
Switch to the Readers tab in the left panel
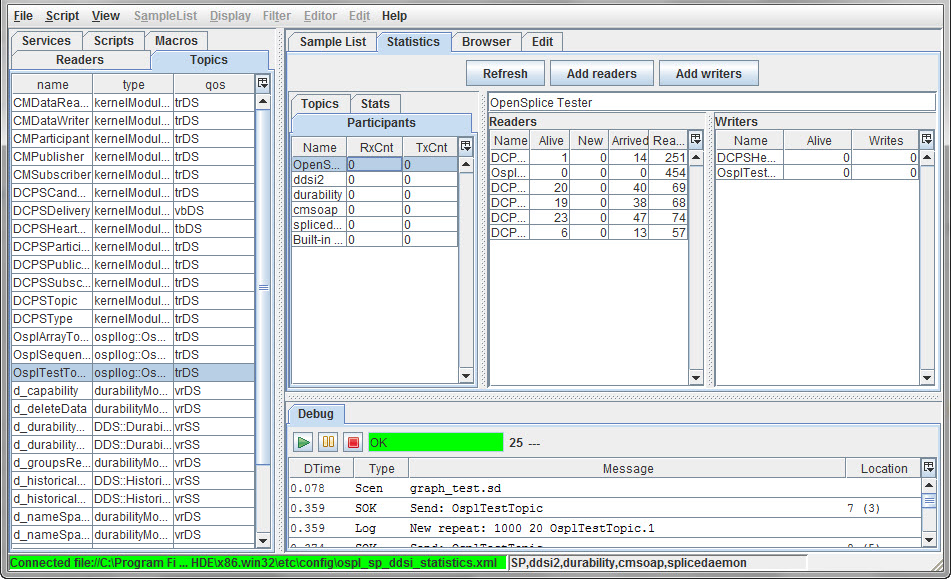[79, 59]
